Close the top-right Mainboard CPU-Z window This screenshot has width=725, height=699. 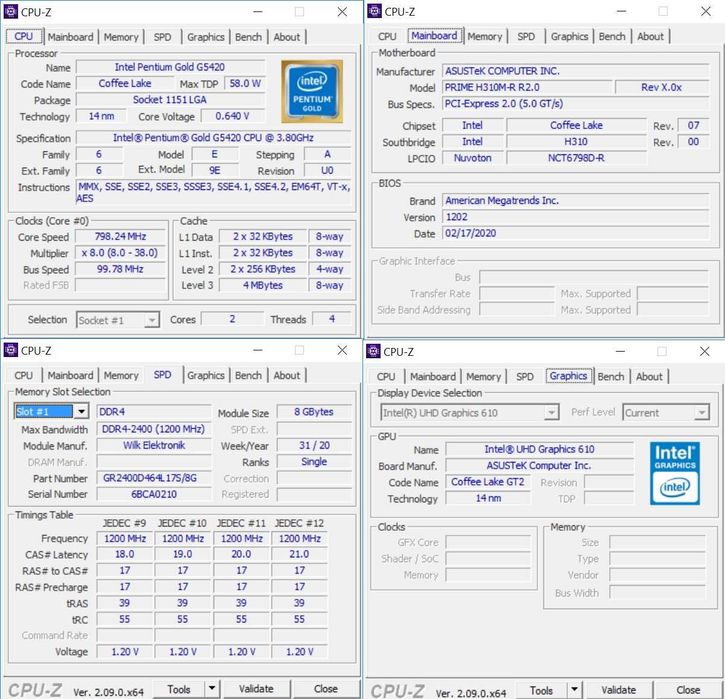pos(706,11)
